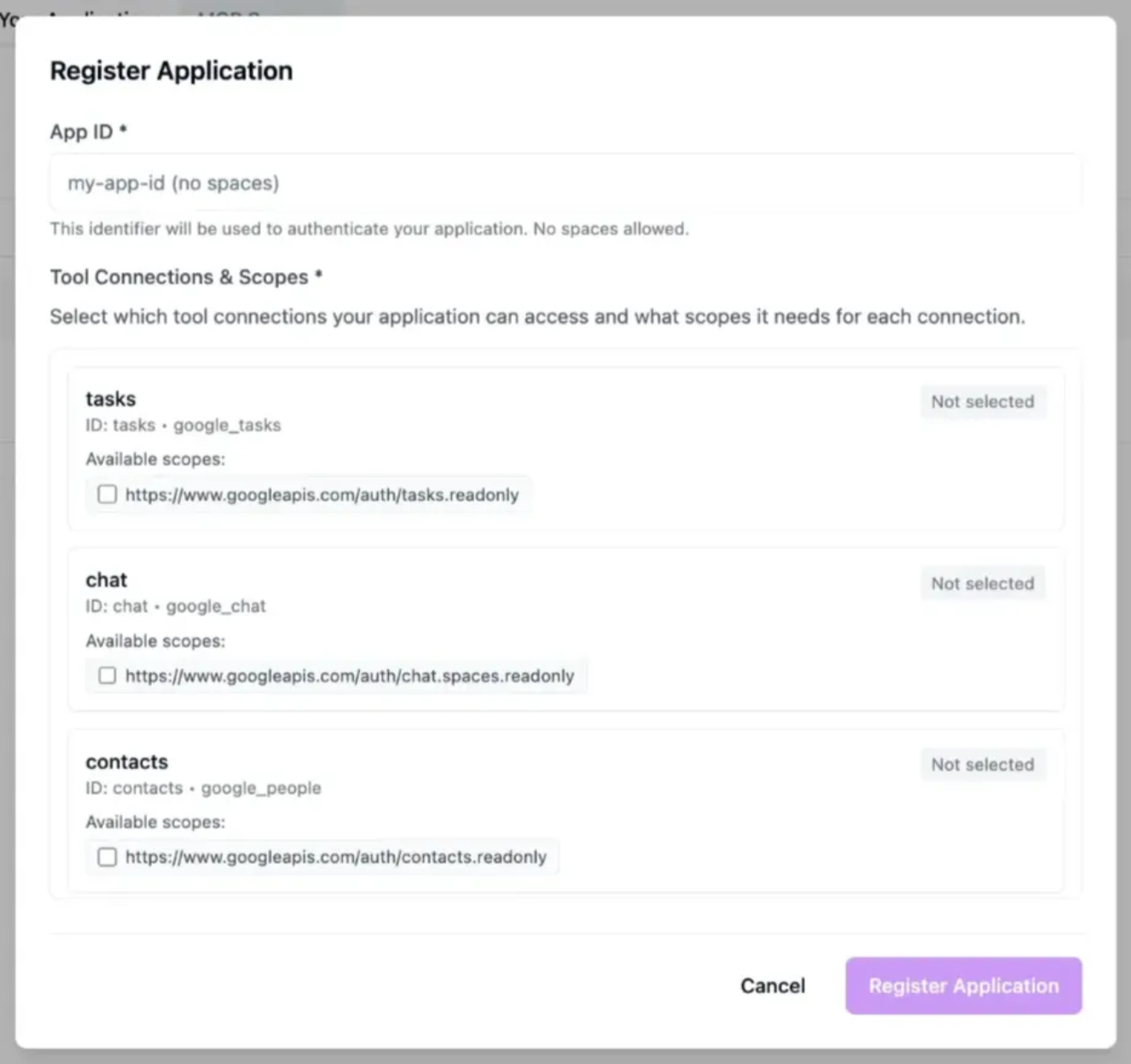
Task: Check the chat.spaces.readonly scope checkbox
Action: [x=107, y=676]
